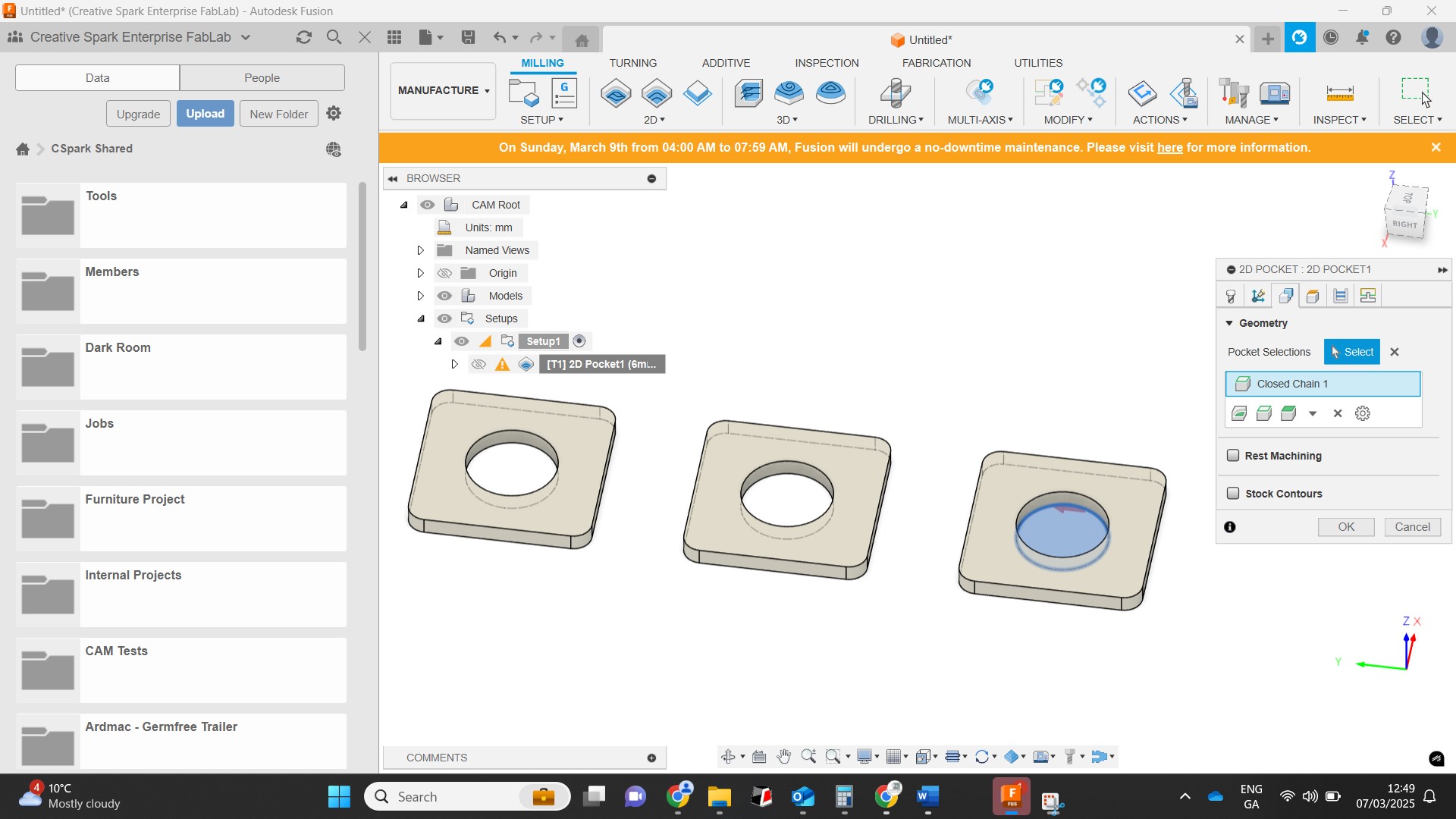The height and width of the screenshot is (819, 1456).
Task: Click the Measure icon in Inspect
Action: coord(1340,93)
